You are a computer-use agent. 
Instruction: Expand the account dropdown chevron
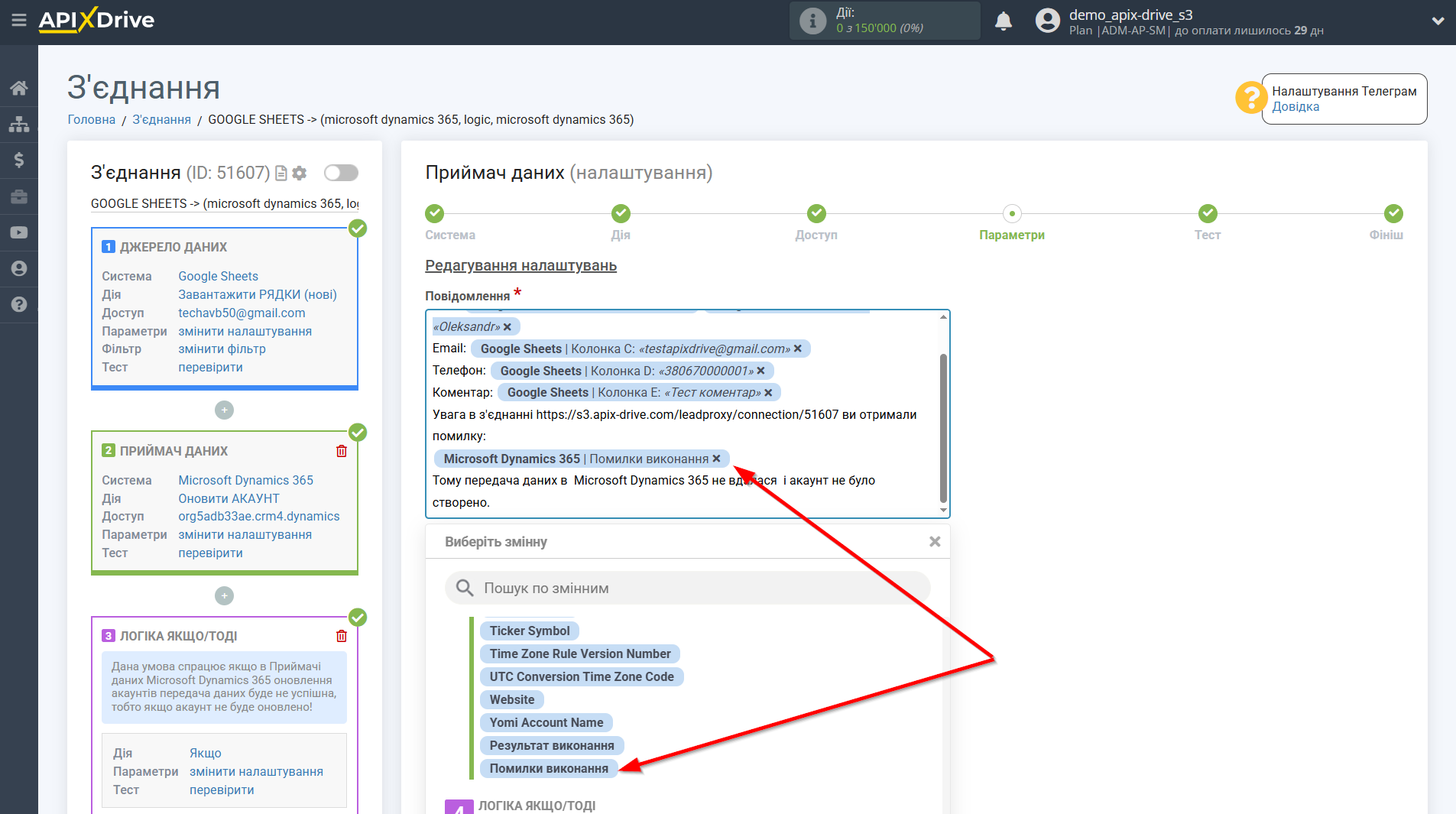tap(1438, 21)
